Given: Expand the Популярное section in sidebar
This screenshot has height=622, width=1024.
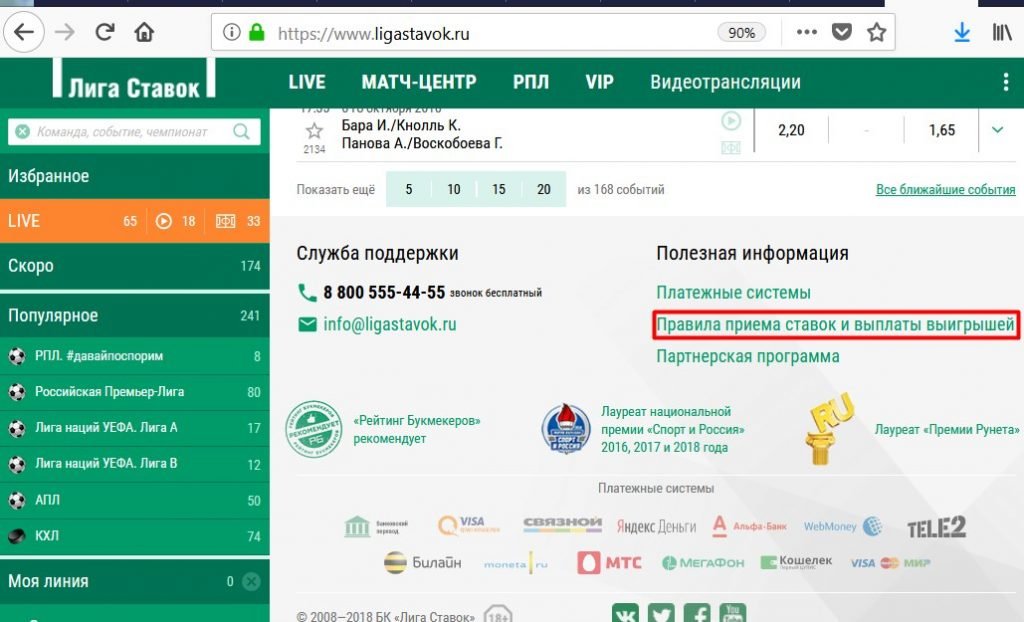Looking at the screenshot, I should (x=134, y=316).
